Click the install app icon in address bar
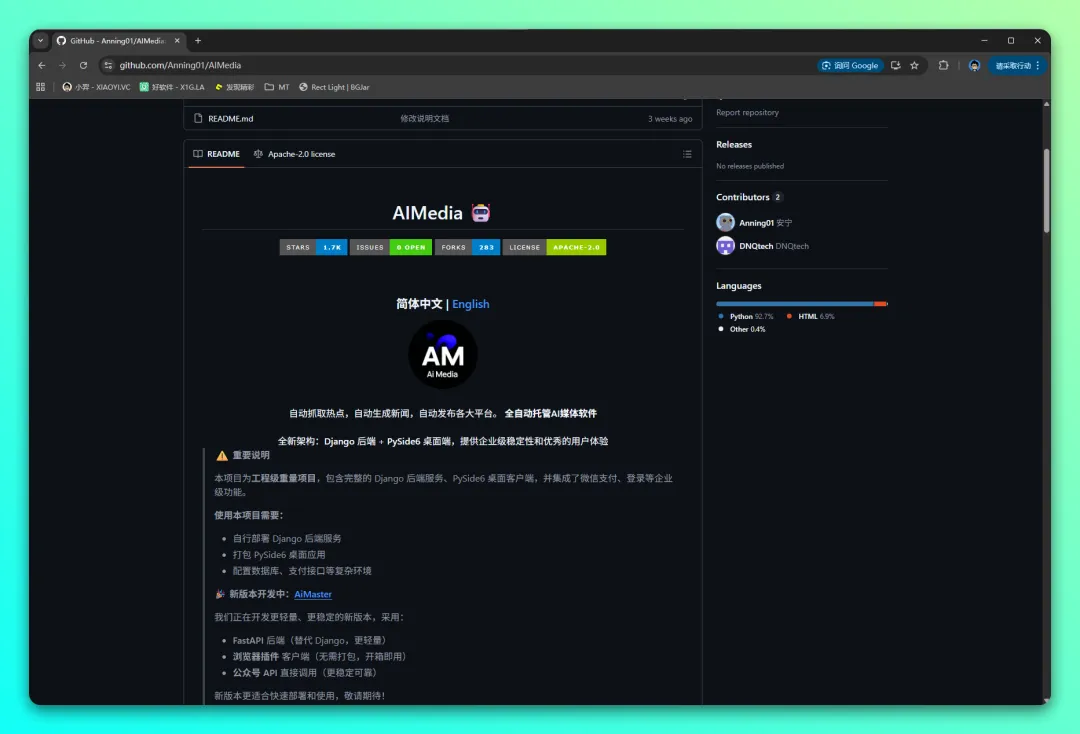This screenshot has width=1080, height=734. tap(895, 65)
